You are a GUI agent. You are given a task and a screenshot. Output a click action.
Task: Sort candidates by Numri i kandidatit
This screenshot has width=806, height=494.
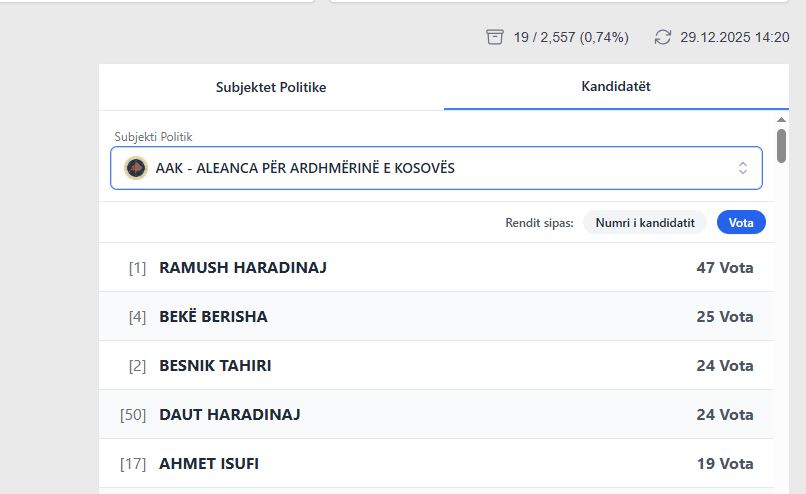pyautogui.click(x=644, y=222)
